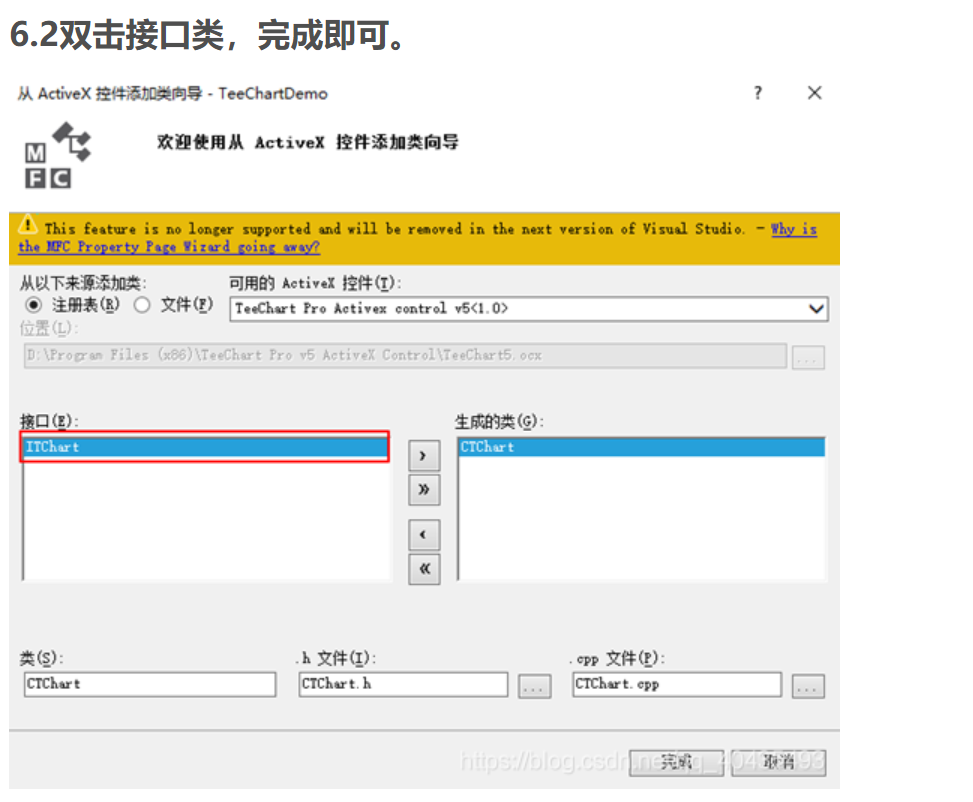This screenshot has width=973, height=802.
Task: Browse for the .cpp file location
Action: (808, 686)
